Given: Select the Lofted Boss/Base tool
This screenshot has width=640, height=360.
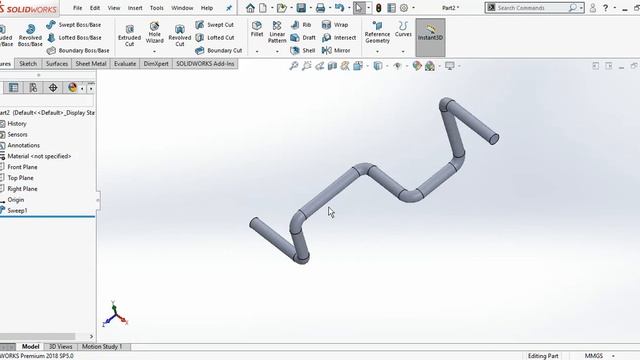Looking at the screenshot, I should (x=74, y=38).
